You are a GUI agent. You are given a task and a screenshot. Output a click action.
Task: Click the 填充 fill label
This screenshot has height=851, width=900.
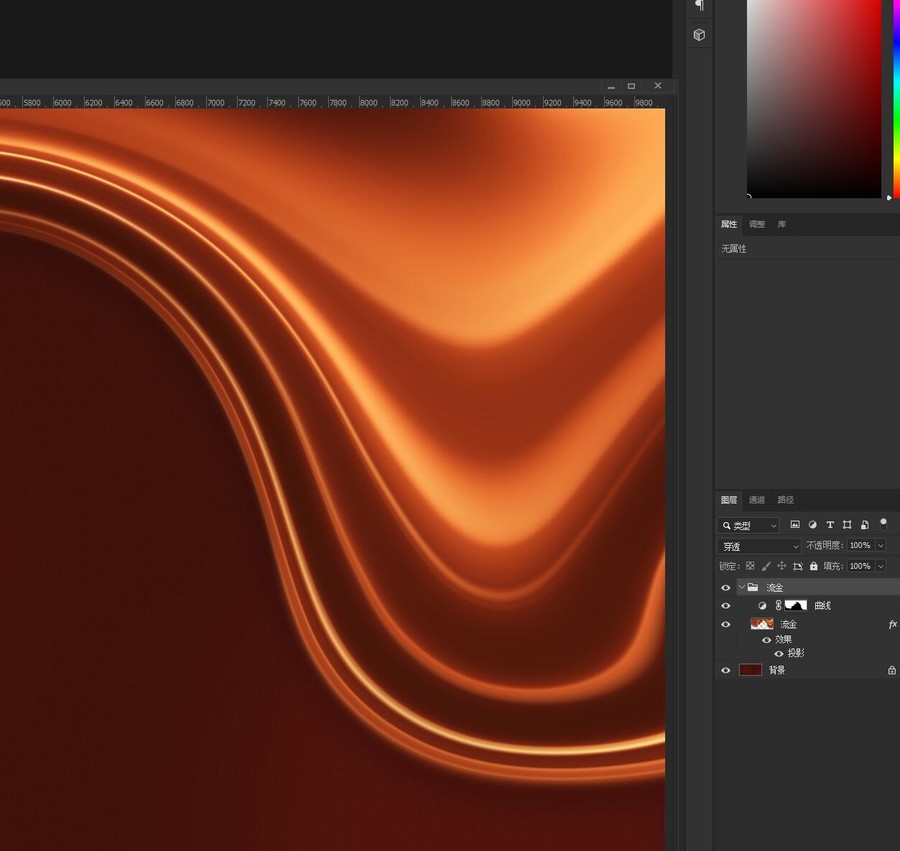tap(833, 566)
